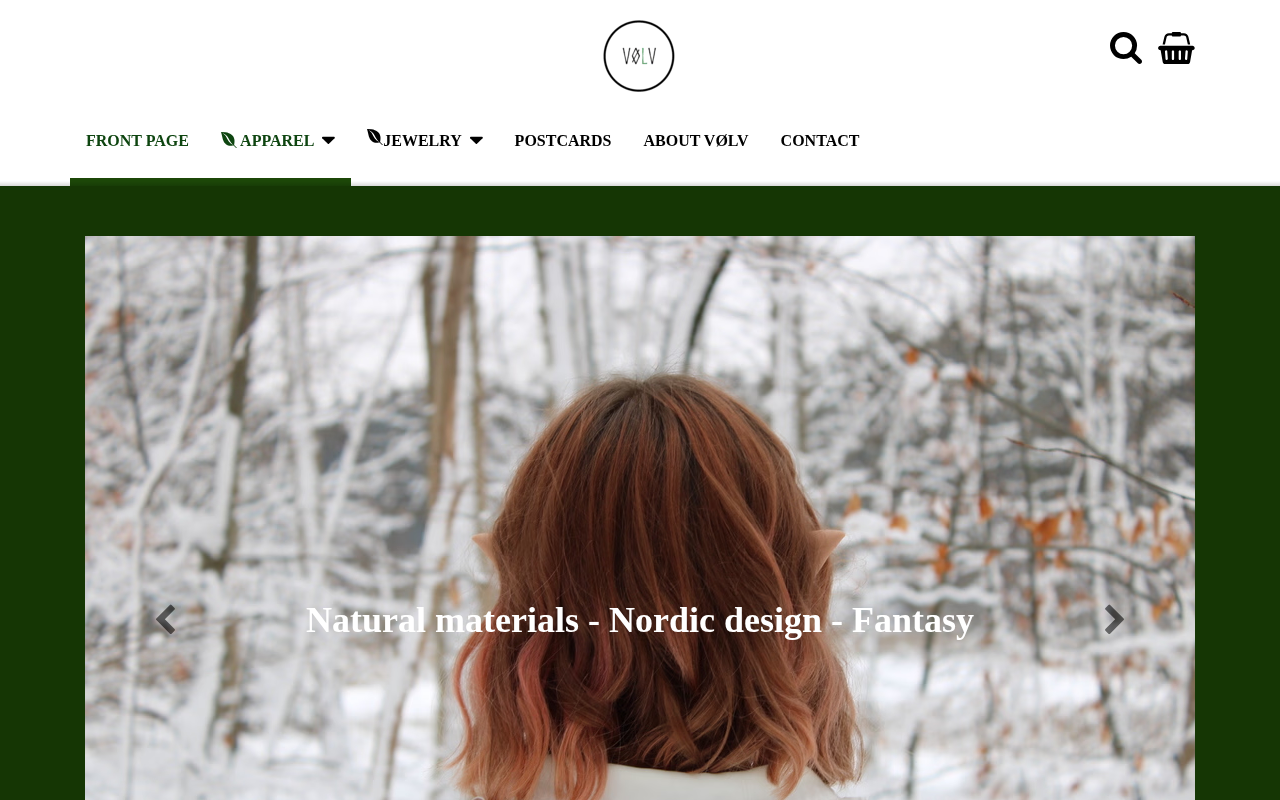Expand the Jewelry dropdown arrow
Viewport: 1280px width, 800px height.
pos(476,140)
